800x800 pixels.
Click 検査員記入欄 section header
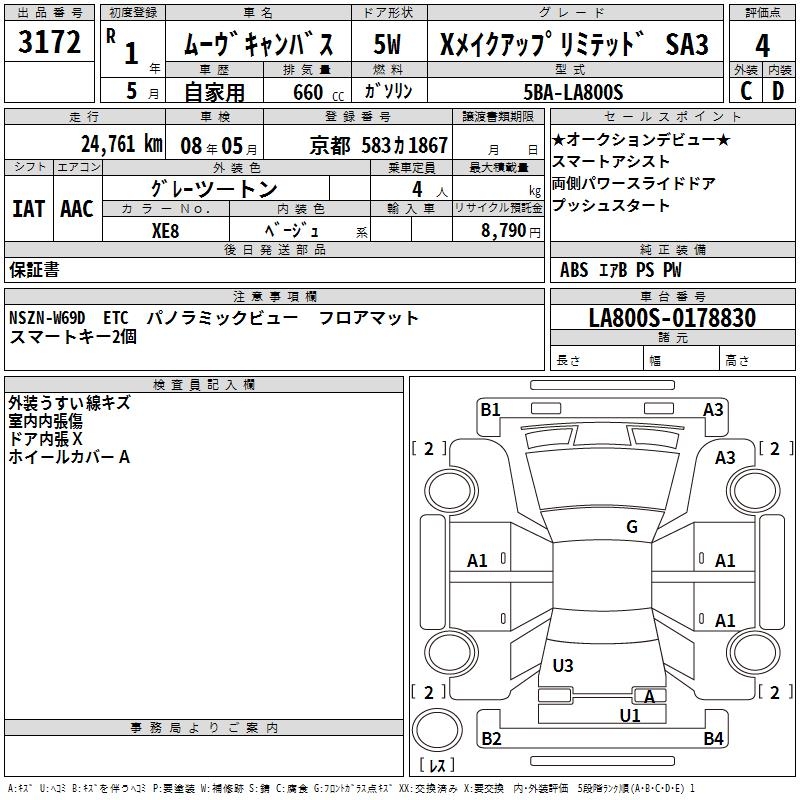pos(204,385)
